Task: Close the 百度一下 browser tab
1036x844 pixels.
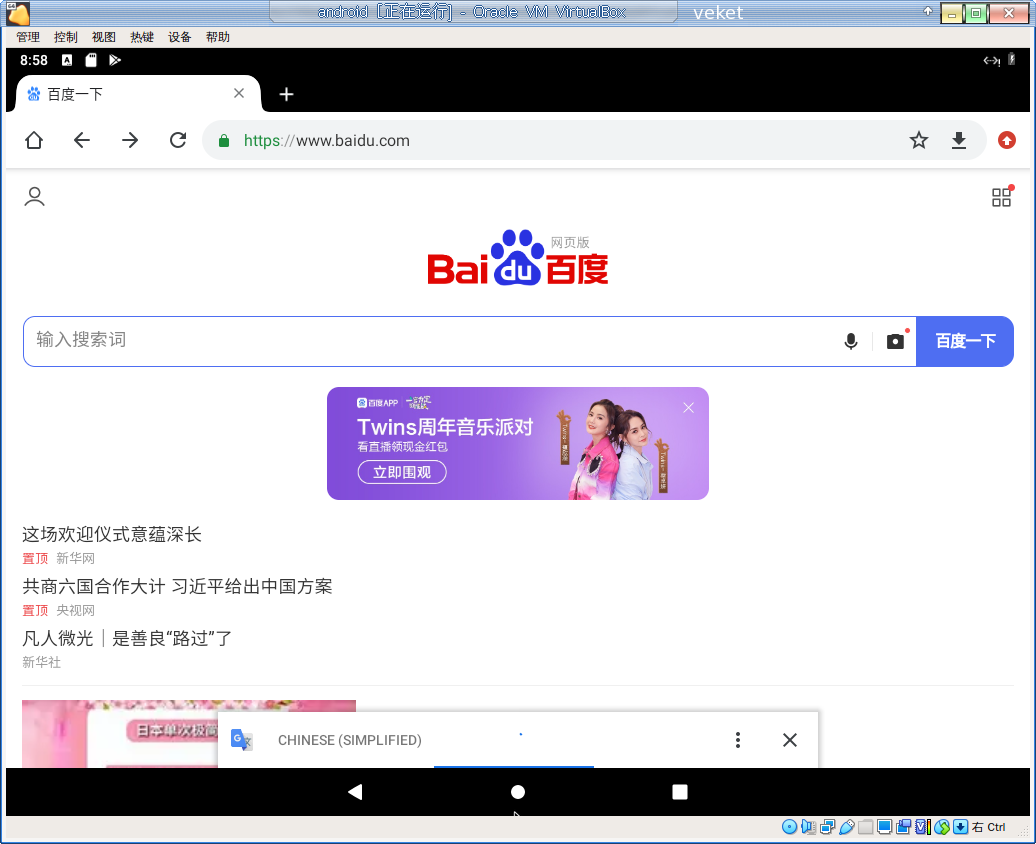Action: (x=239, y=93)
